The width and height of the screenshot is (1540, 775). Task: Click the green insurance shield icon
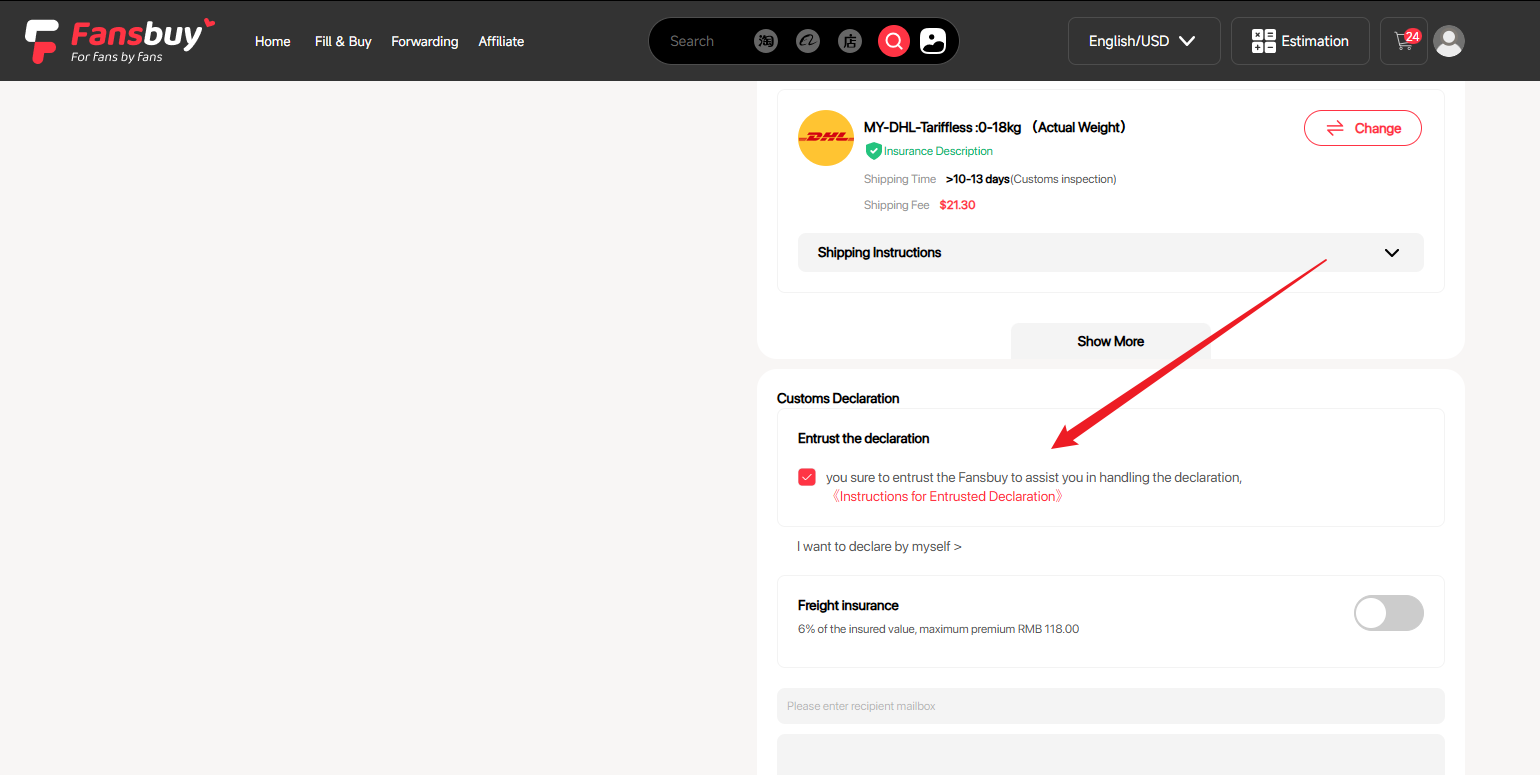click(873, 151)
